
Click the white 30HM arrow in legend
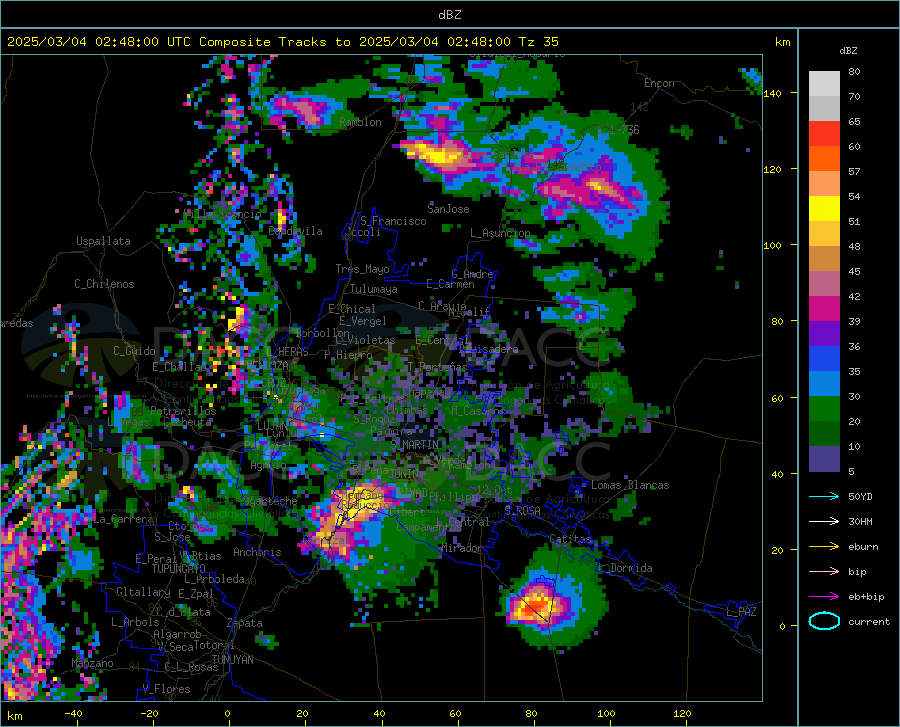824,521
